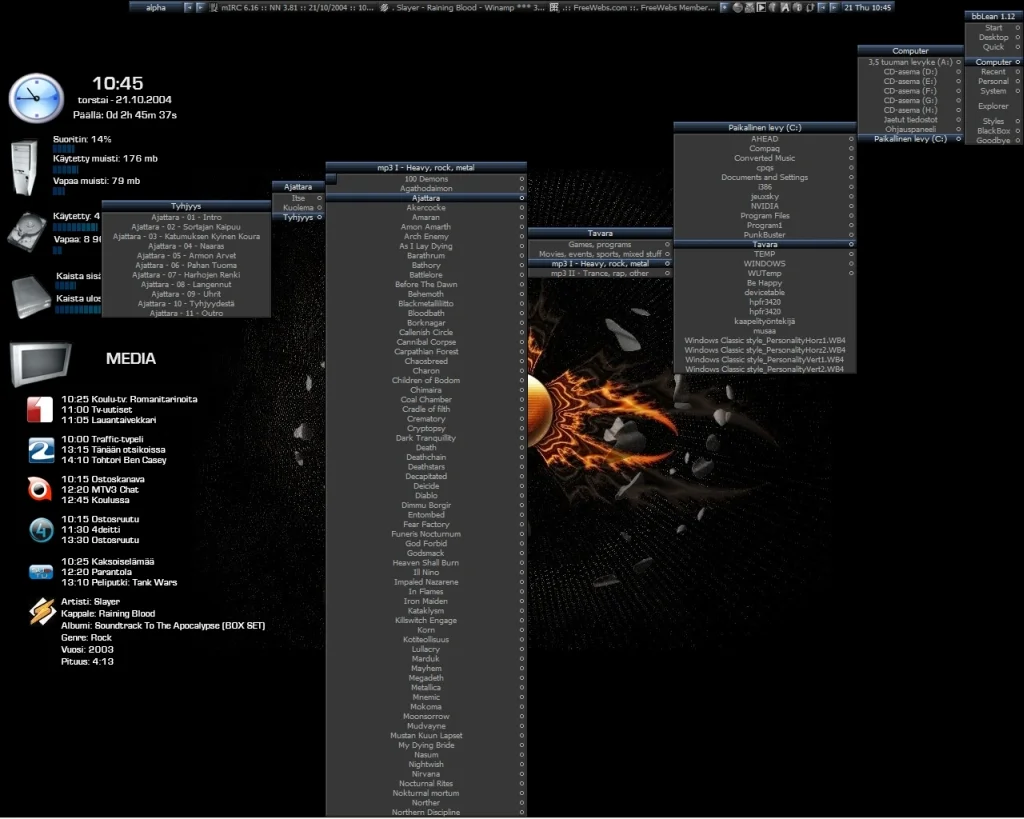Viewport: 1024px width, 819px height.
Task: Expand the Metallica folder submenu
Action: point(426,688)
